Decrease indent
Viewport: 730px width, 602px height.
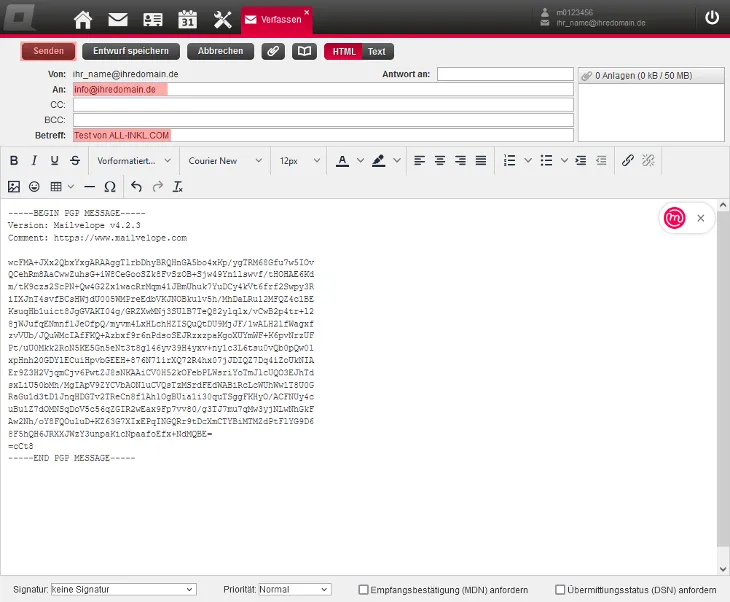602,161
